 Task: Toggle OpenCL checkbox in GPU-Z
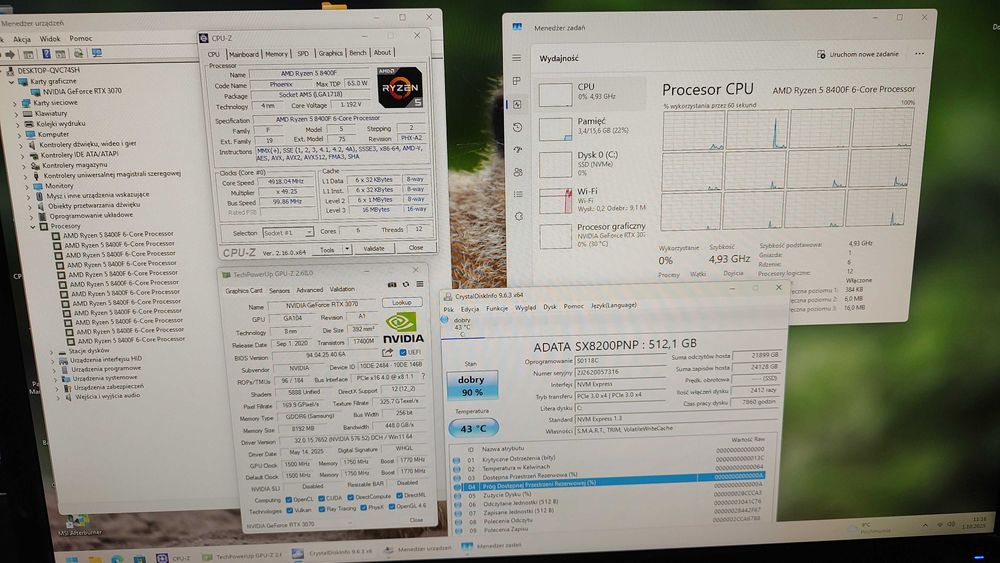click(x=289, y=500)
